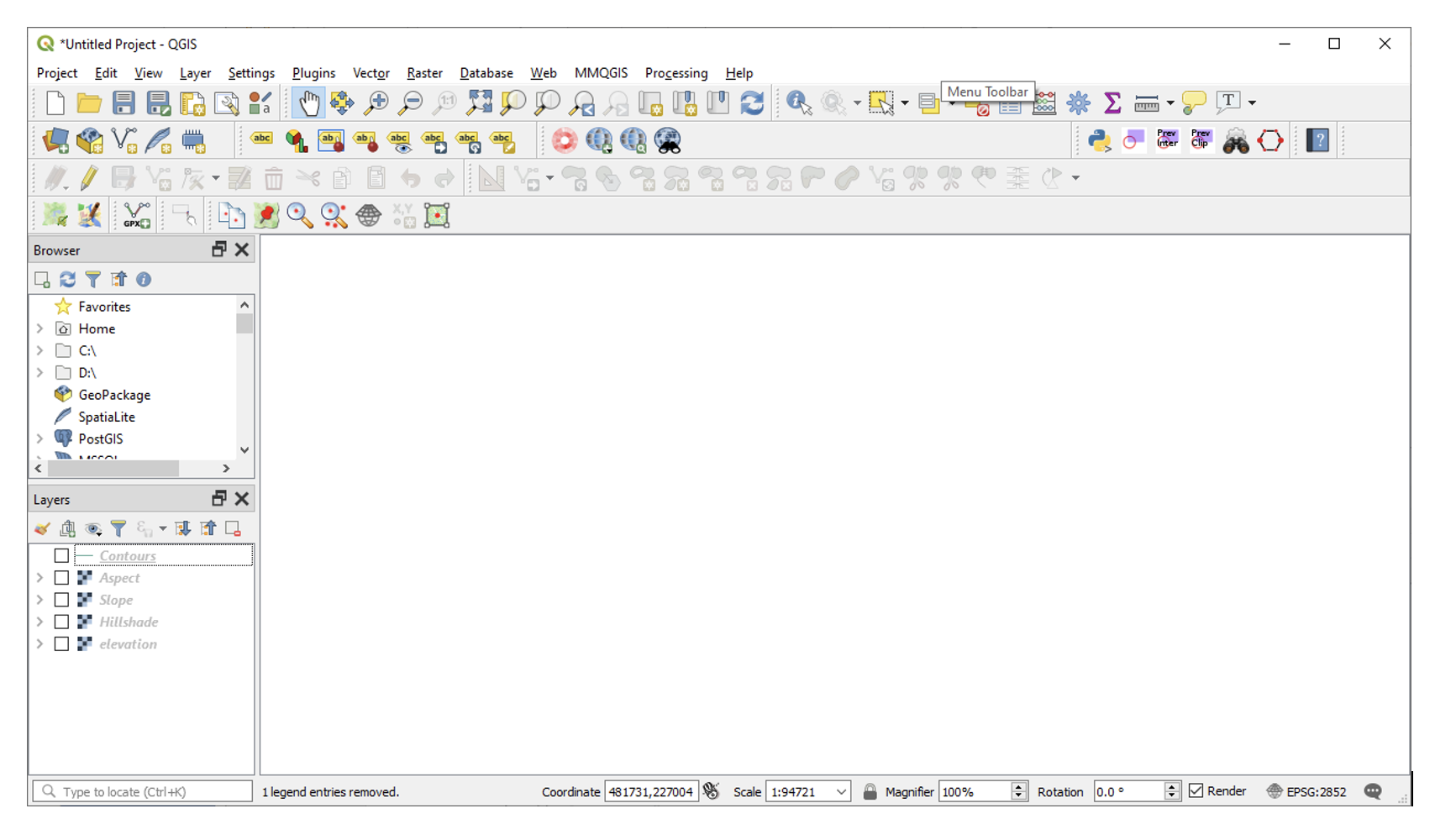The height and width of the screenshot is (840, 1435).
Task: Open the Scale dropdown in status bar
Action: pyautogui.click(x=841, y=792)
